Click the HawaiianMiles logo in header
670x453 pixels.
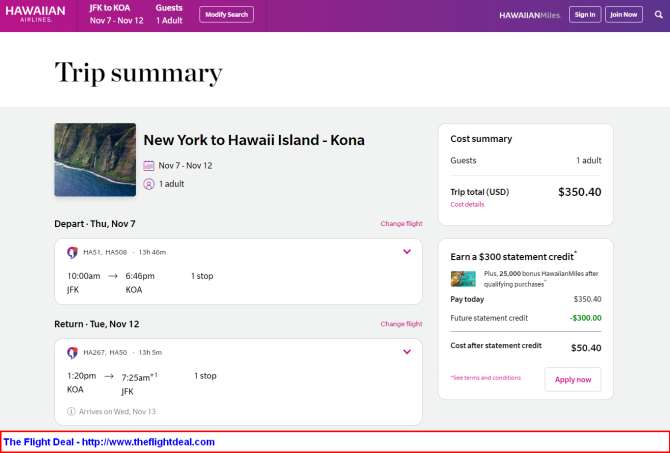[530, 15]
